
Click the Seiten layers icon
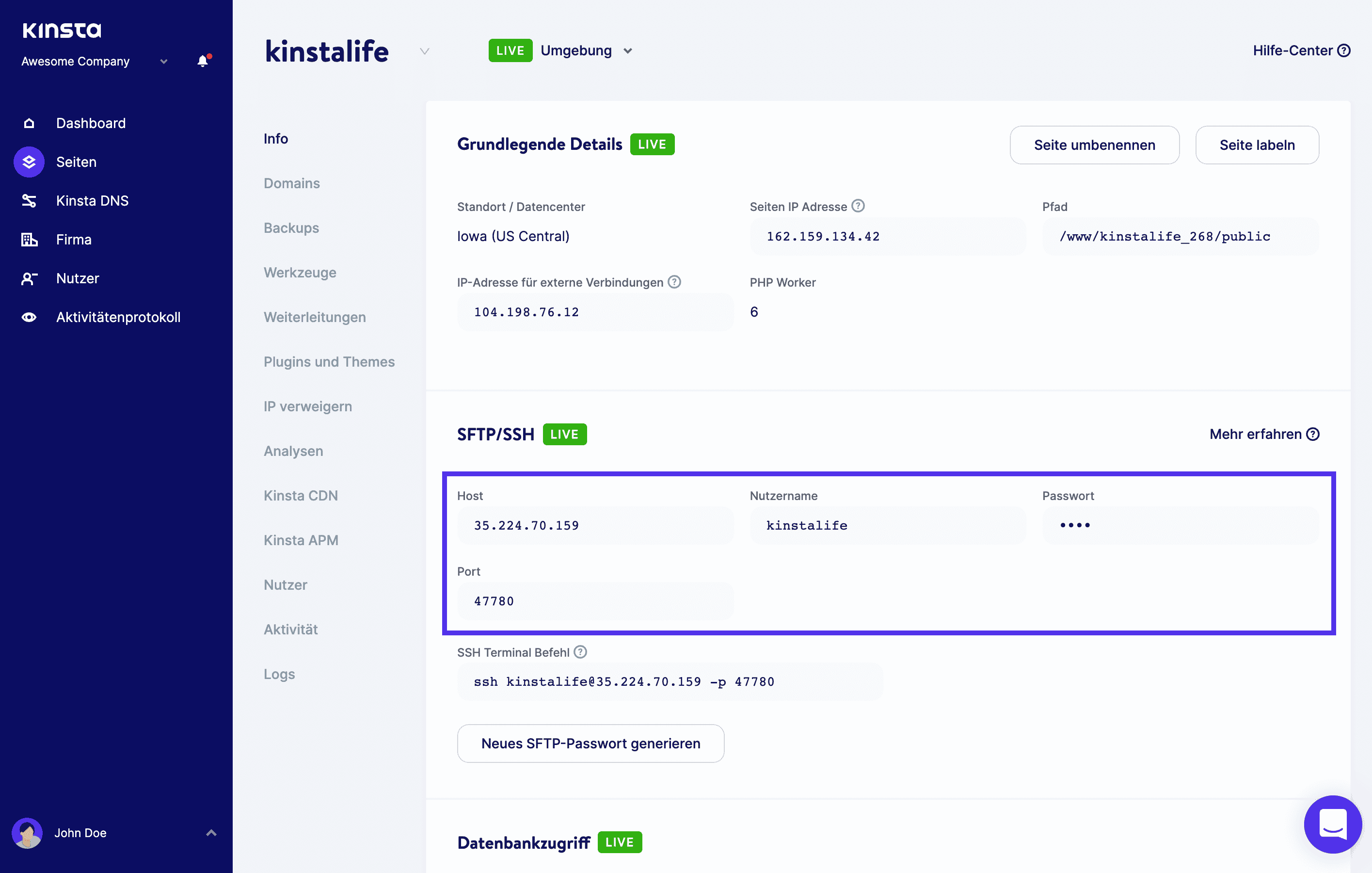tap(29, 162)
